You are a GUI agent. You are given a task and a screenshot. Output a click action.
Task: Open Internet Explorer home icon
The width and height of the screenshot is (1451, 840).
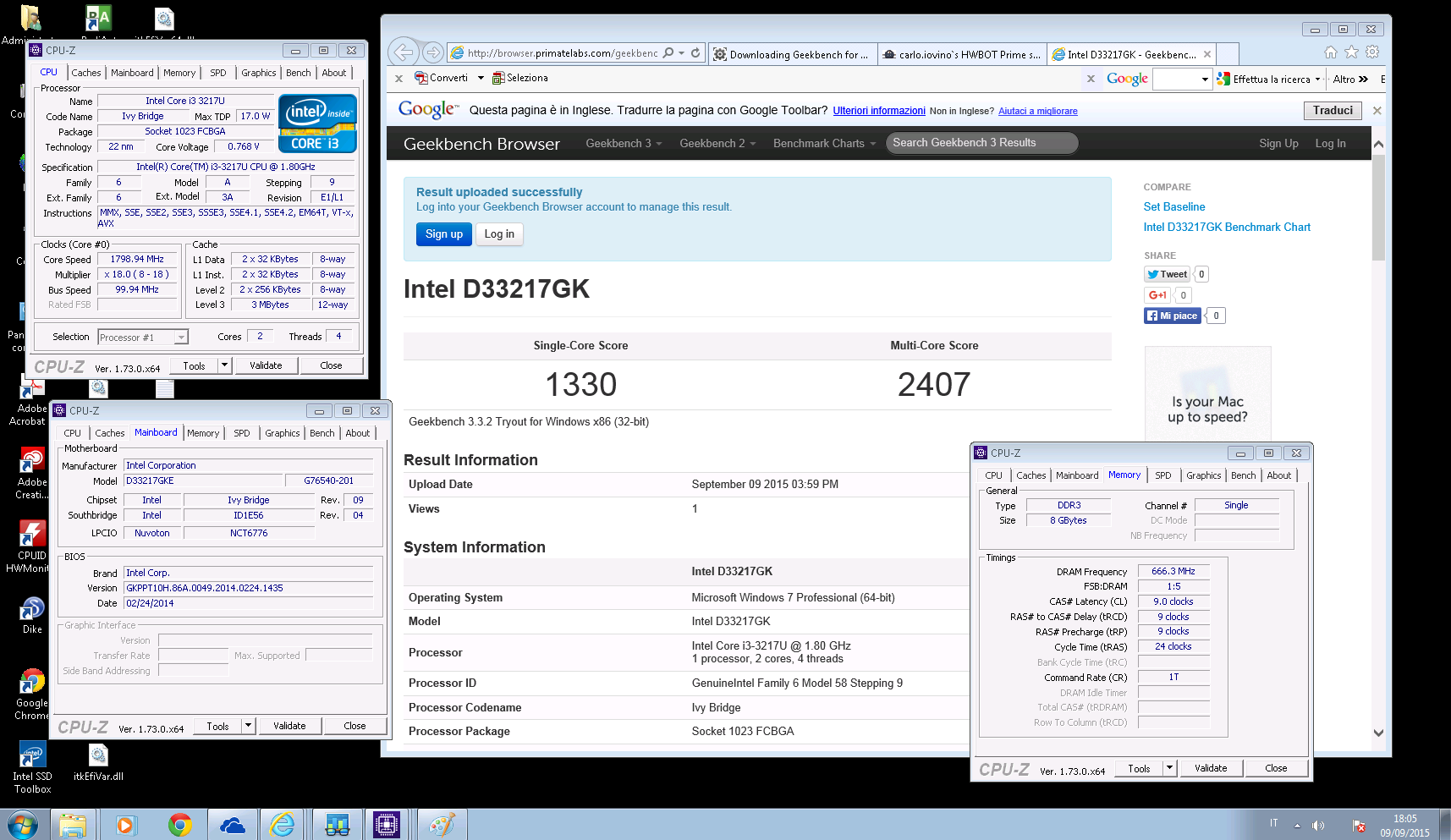(x=1331, y=52)
